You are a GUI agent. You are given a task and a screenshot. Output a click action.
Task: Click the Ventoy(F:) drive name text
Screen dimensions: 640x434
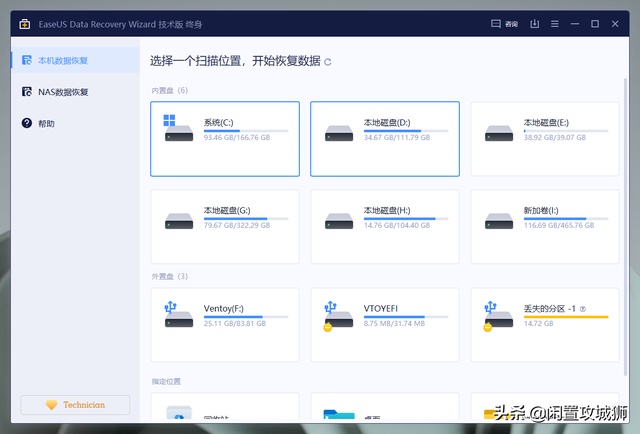[x=224, y=309]
